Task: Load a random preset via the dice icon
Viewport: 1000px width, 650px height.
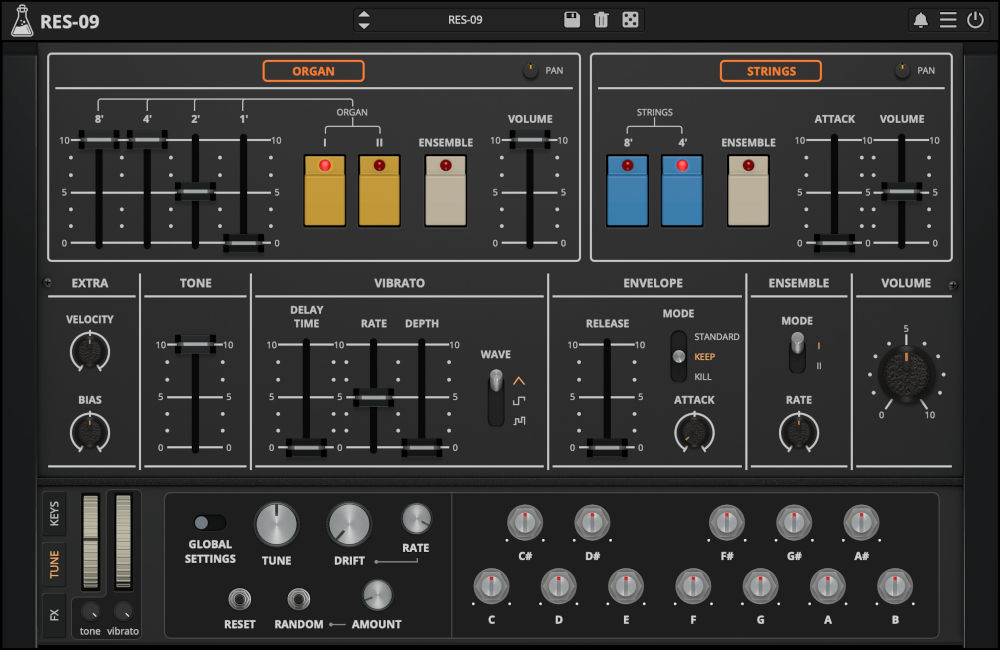Action: (x=630, y=18)
